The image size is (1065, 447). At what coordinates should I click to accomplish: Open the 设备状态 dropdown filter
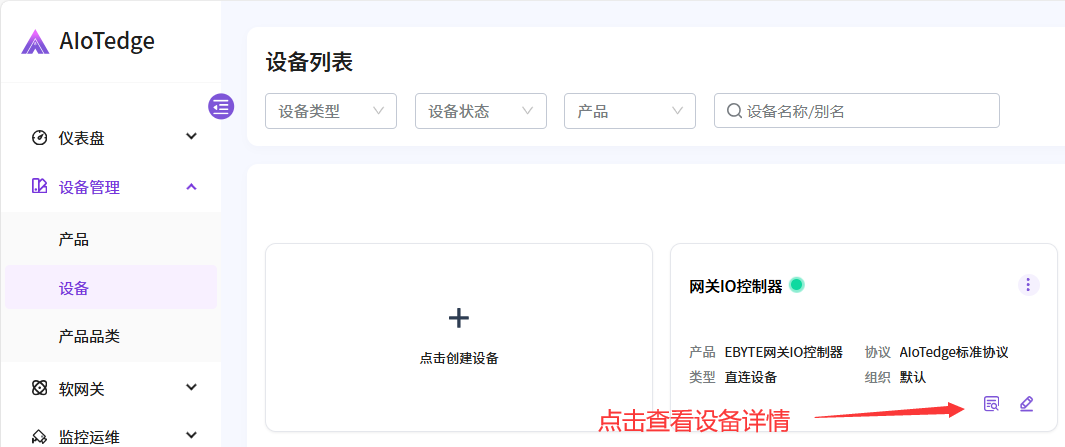480,111
